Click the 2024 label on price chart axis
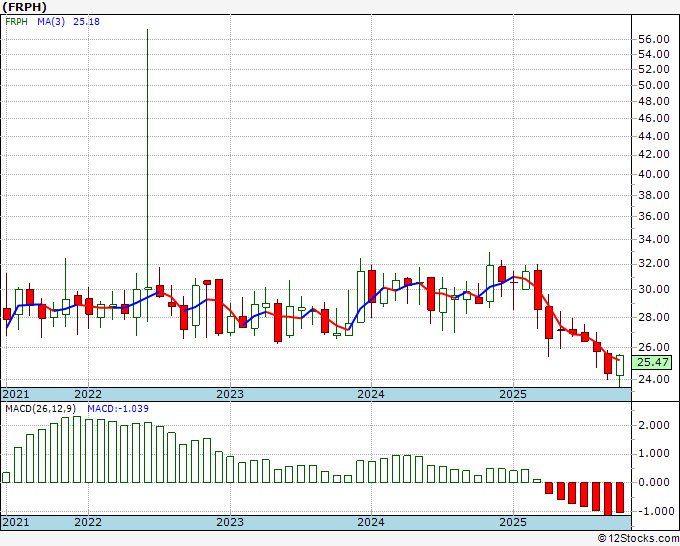Image resolution: width=680 pixels, height=546 pixels. [x=371, y=394]
